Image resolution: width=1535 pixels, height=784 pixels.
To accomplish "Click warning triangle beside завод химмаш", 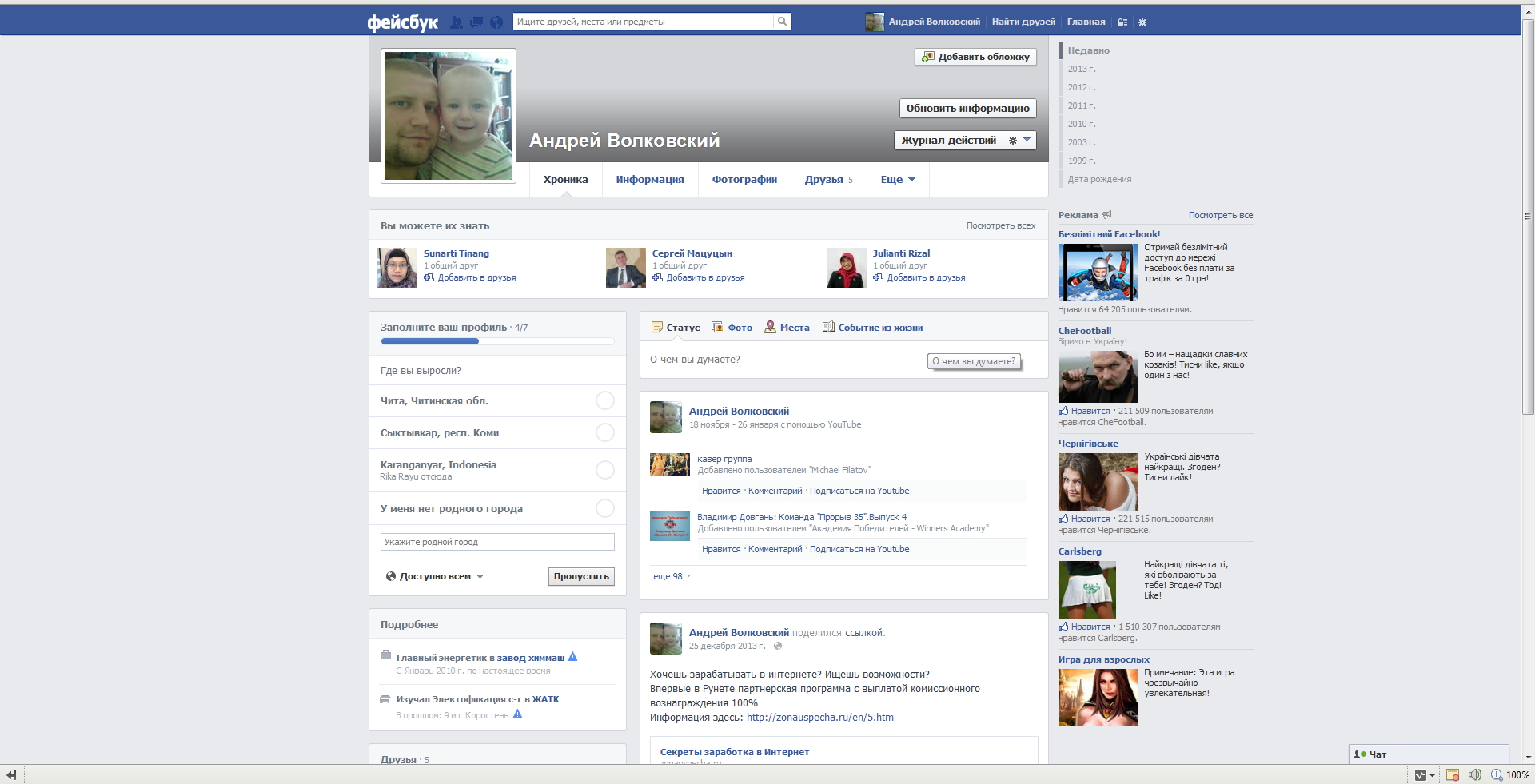I will [x=572, y=657].
